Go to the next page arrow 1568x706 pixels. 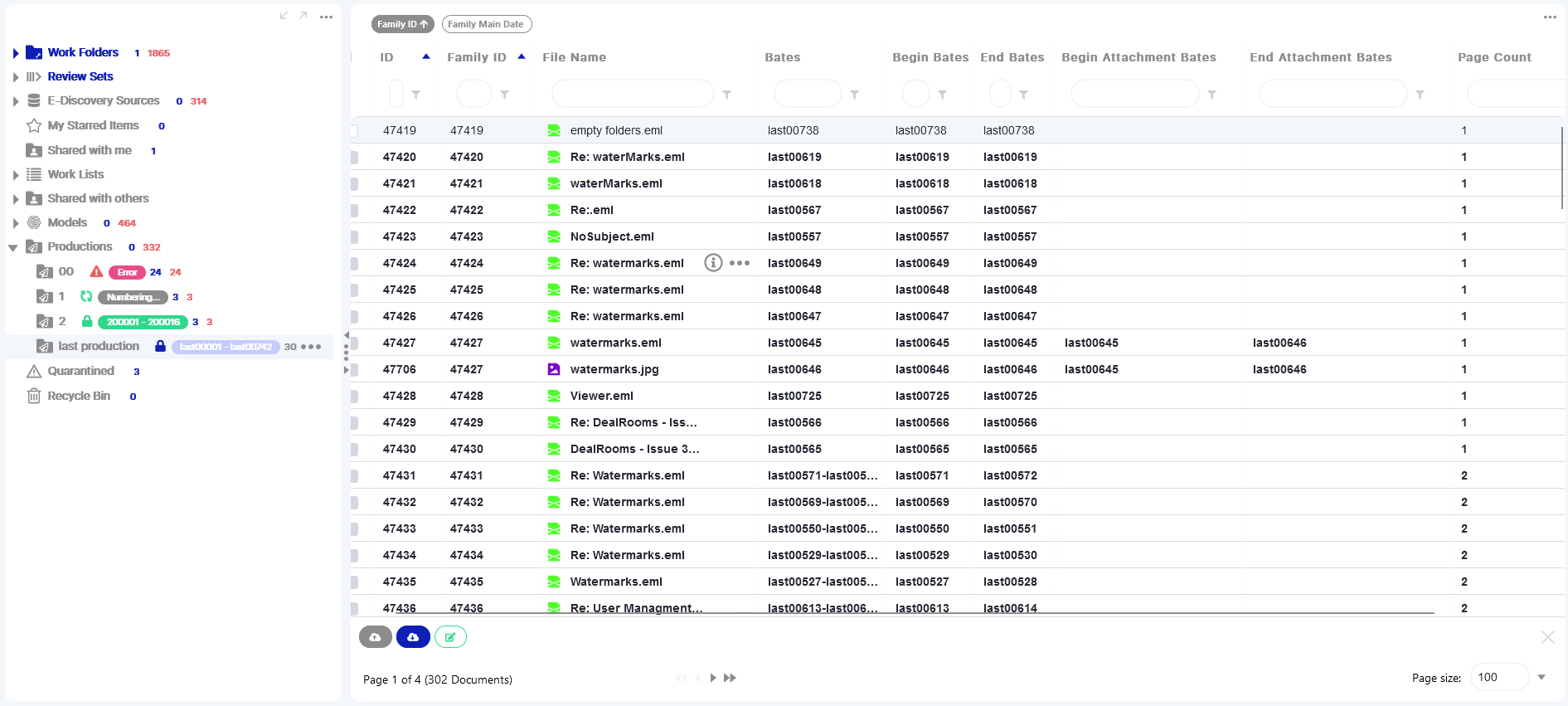click(713, 678)
